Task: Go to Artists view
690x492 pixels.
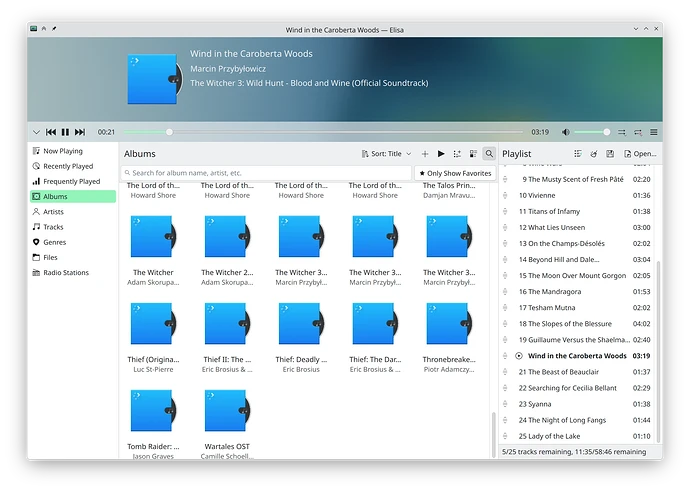Action: pyautogui.click(x=73, y=212)
